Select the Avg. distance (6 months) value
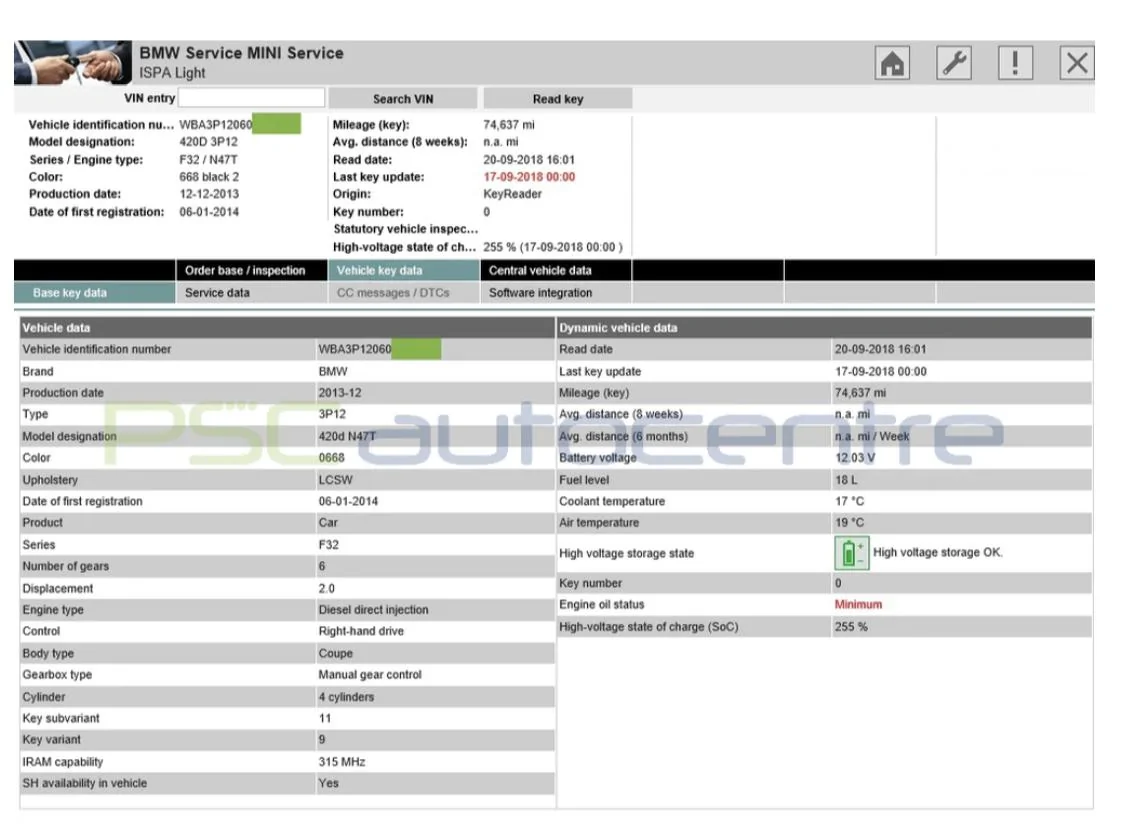 [x=872, y=436]
